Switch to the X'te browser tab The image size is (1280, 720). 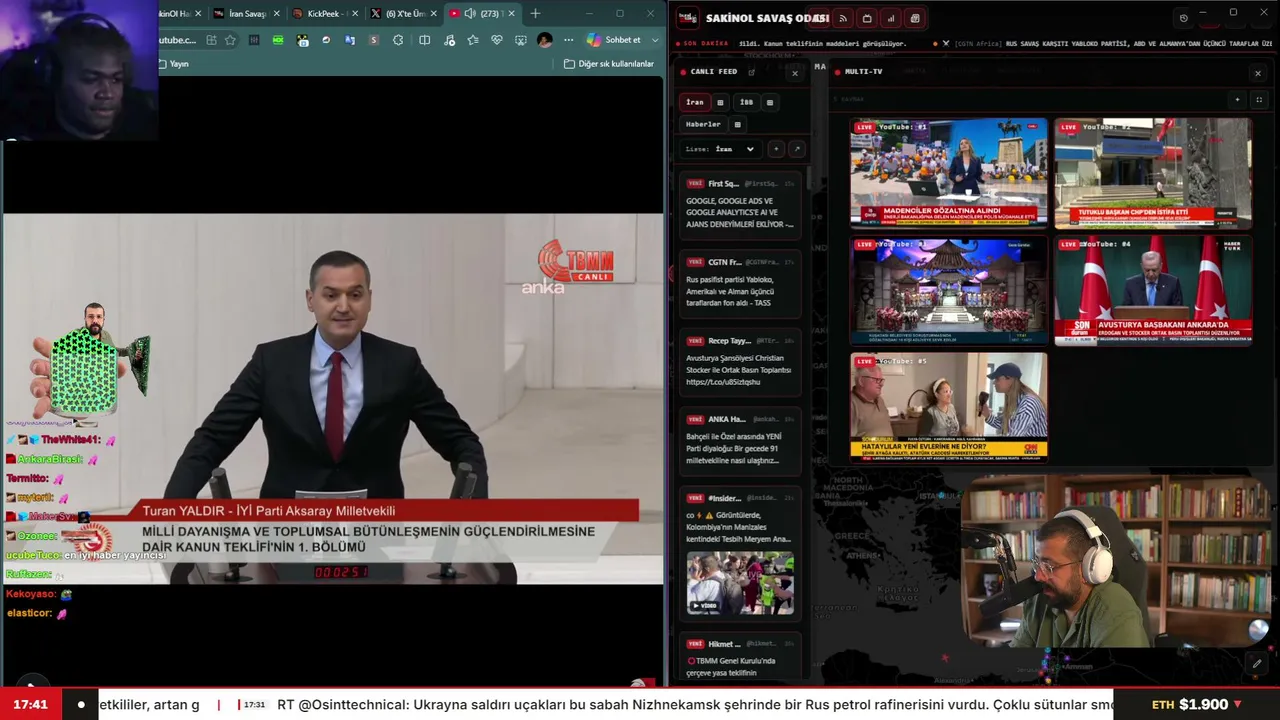(405, 14)
